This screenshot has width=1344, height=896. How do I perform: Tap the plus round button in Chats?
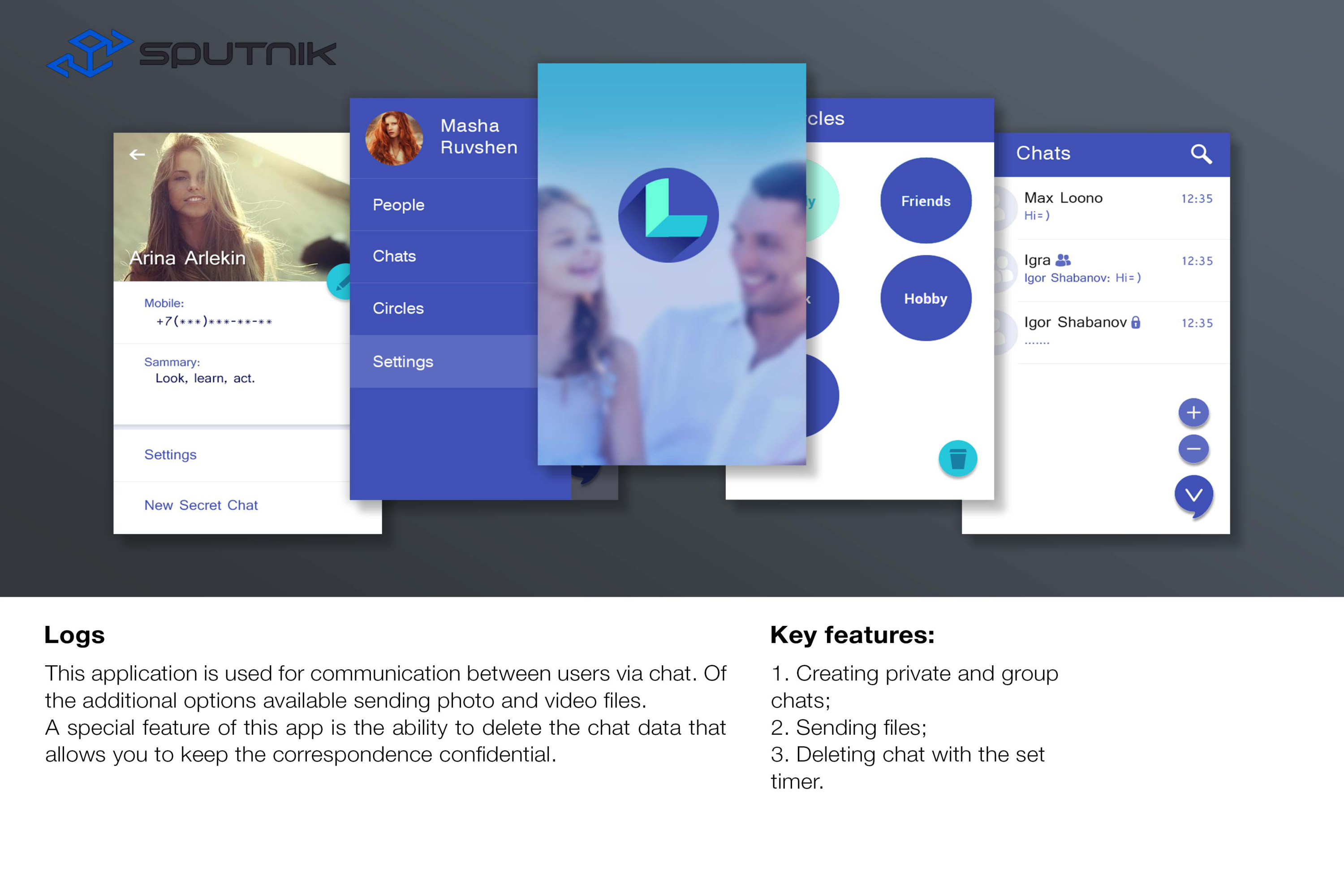click(1193, 413)
